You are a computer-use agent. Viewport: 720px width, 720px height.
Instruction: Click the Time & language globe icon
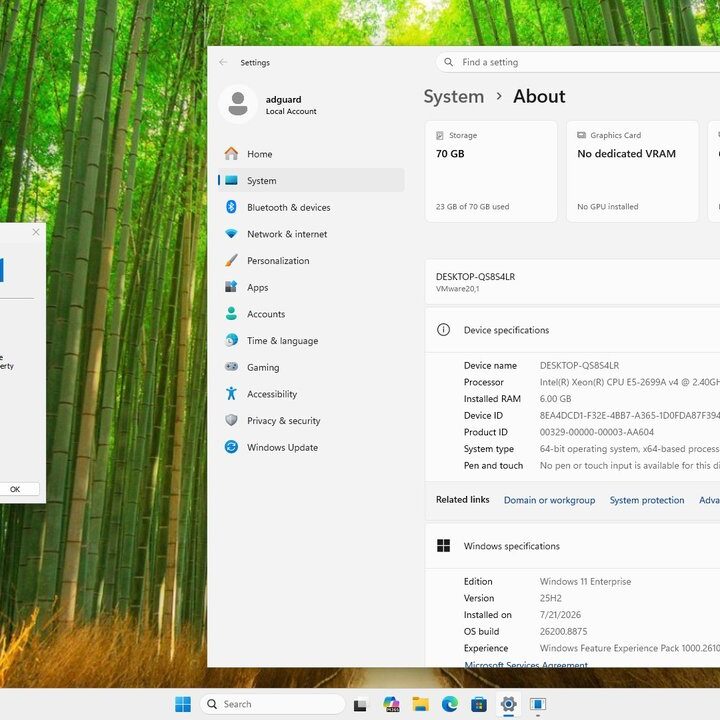pyautogui.click(x=231, y=340)
